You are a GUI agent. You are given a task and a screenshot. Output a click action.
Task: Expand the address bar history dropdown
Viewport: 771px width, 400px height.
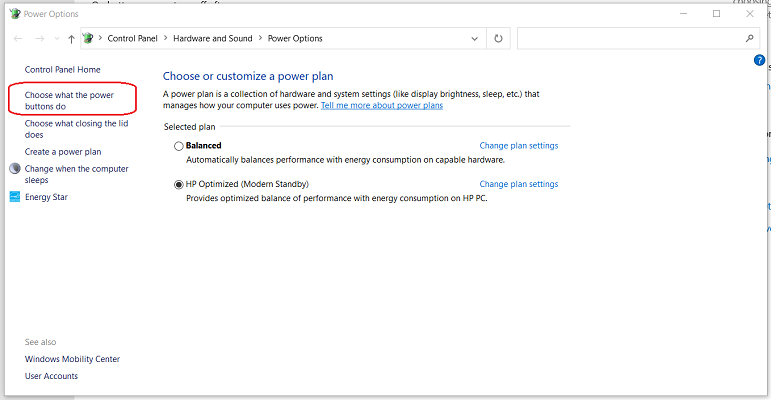475,38
